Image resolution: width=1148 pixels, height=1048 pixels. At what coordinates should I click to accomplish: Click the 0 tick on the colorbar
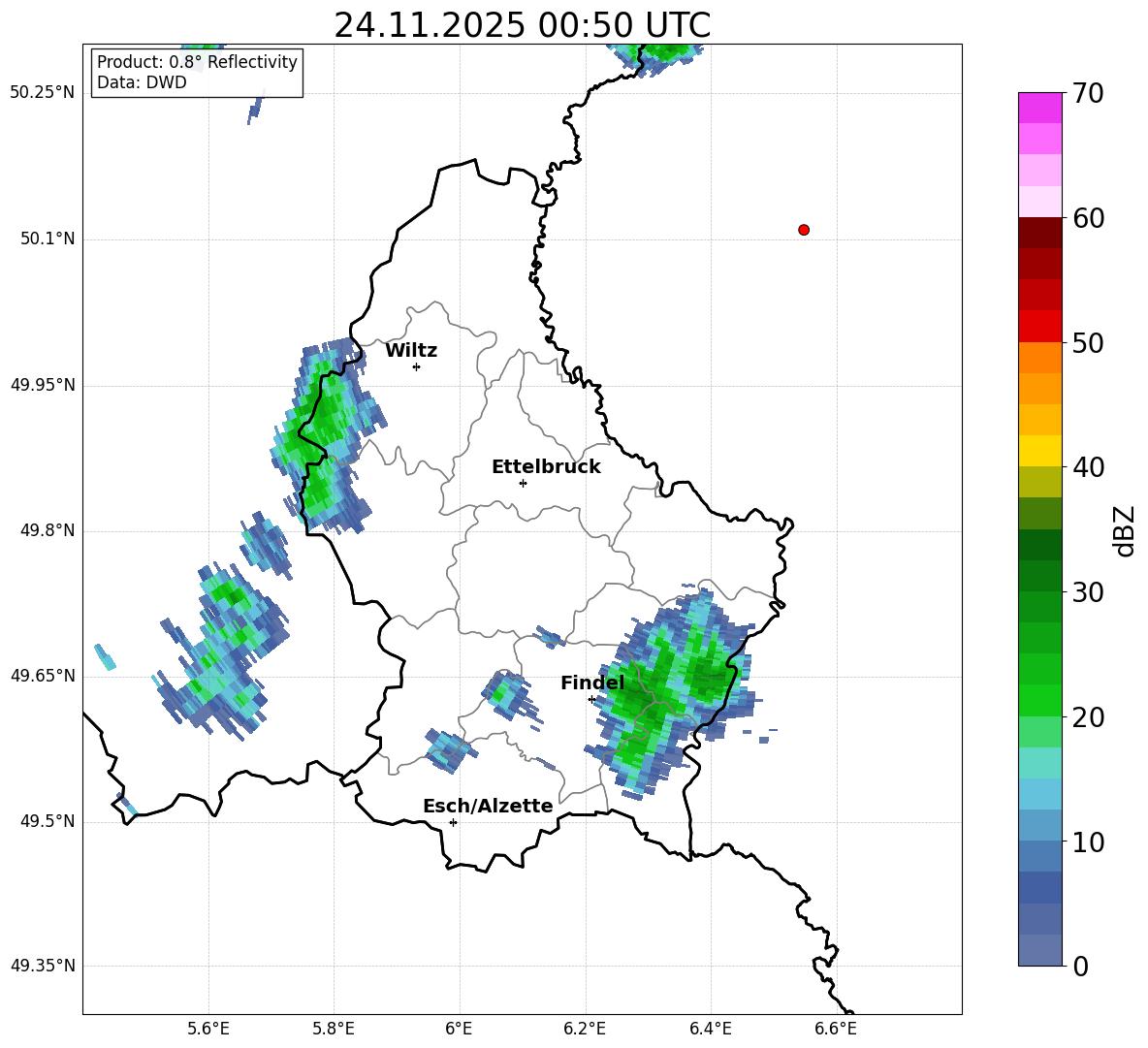pos(1080,966)
